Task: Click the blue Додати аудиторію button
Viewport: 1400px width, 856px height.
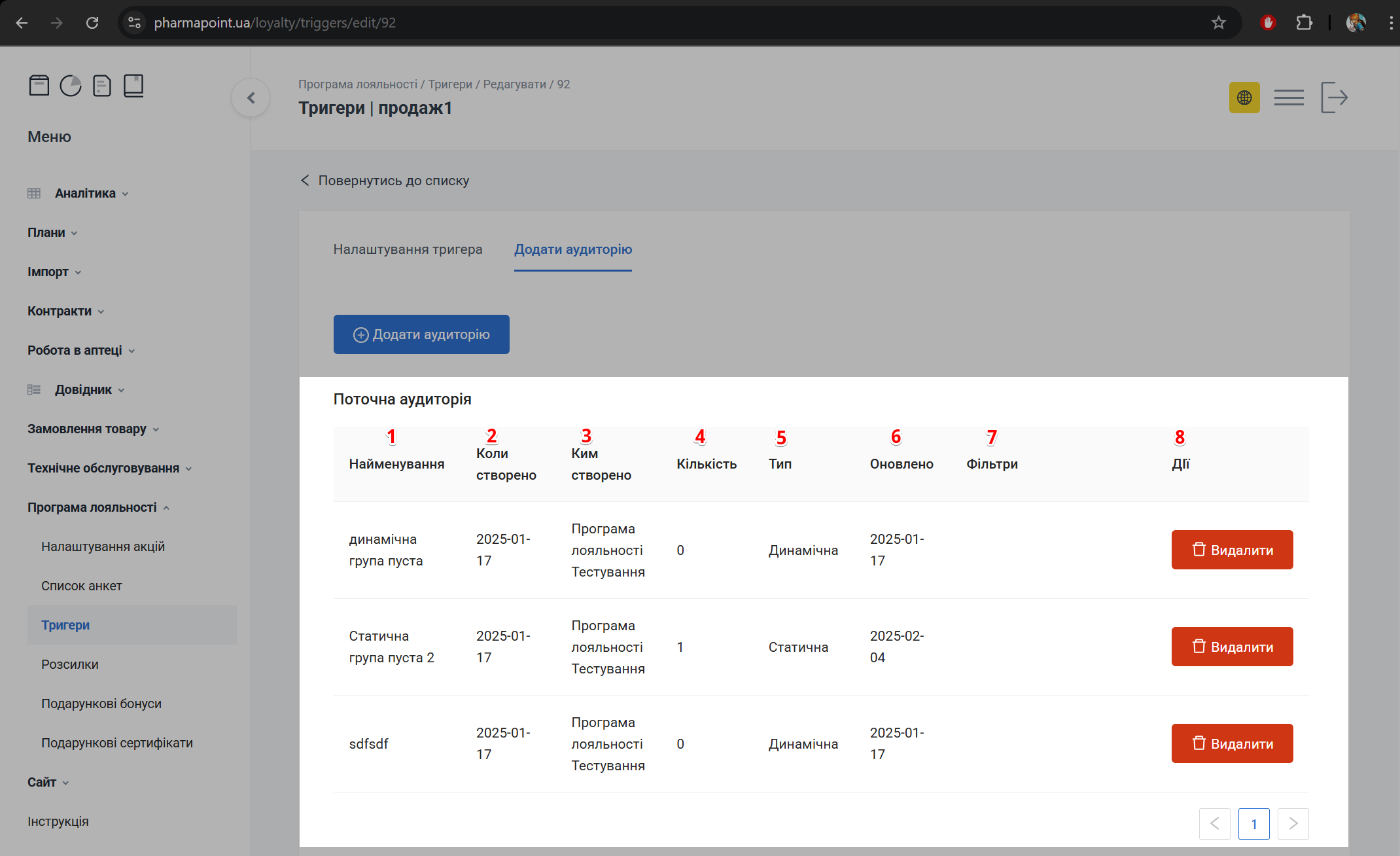Action: pos(421,334)
